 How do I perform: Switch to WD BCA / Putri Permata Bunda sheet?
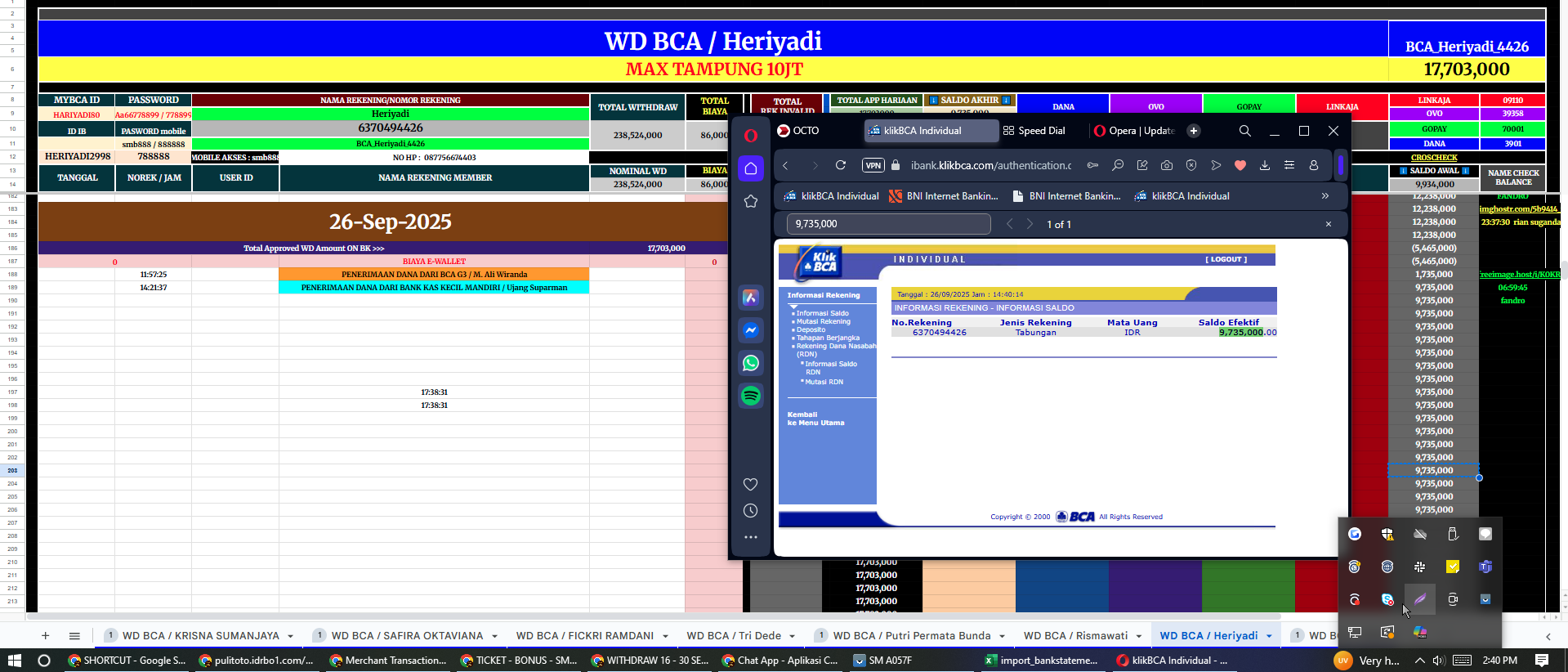click(x=911, y=636)
